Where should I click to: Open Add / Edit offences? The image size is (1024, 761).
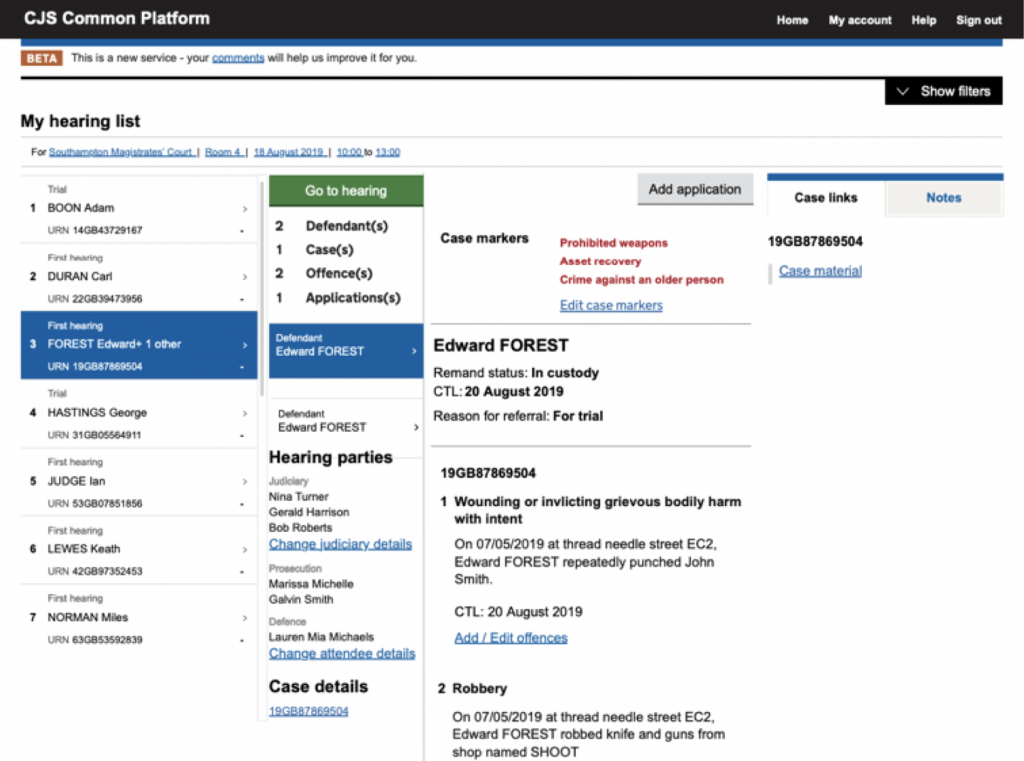click(510, 637)
